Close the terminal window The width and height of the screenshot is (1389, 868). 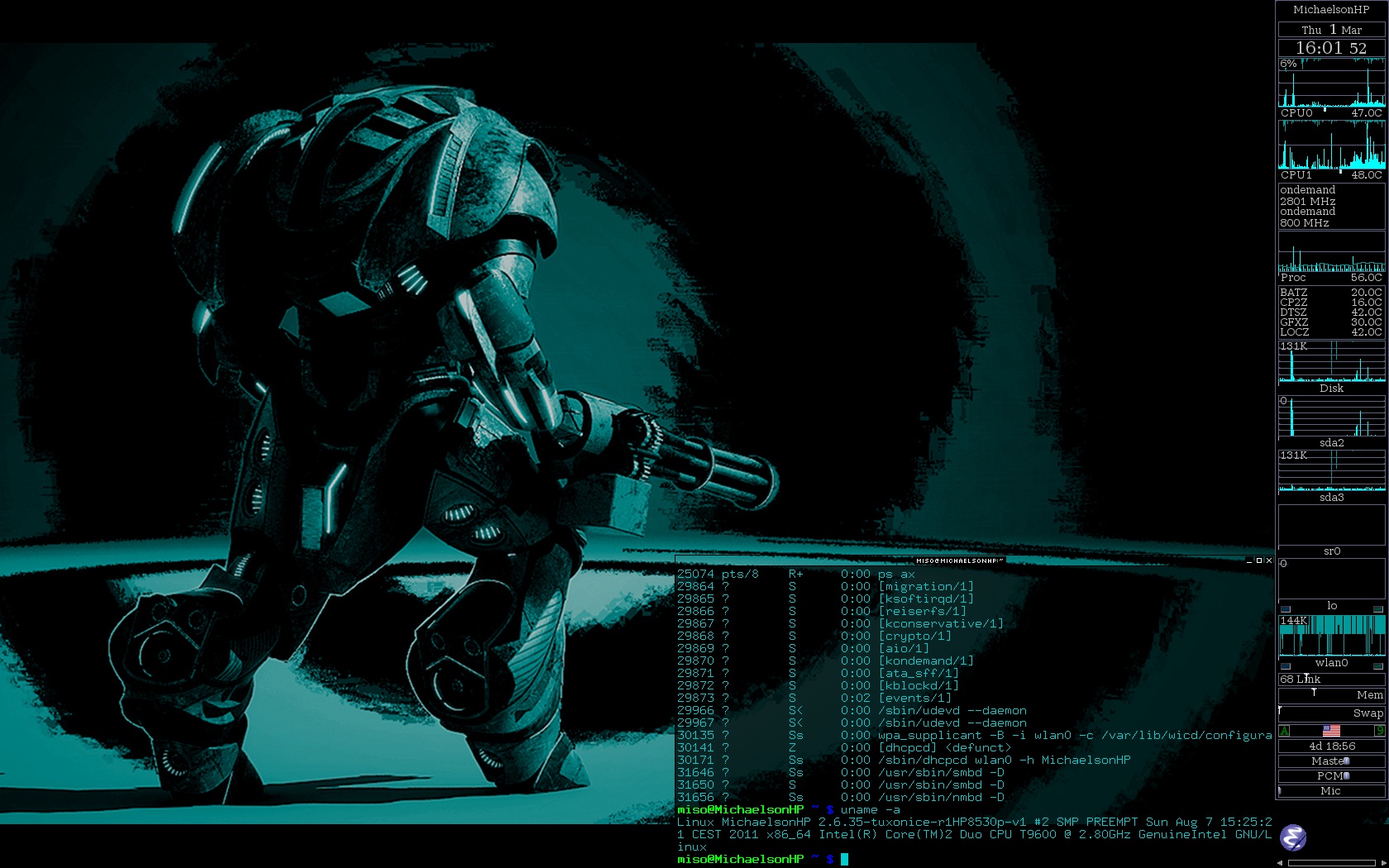(x=1269, y=560)
